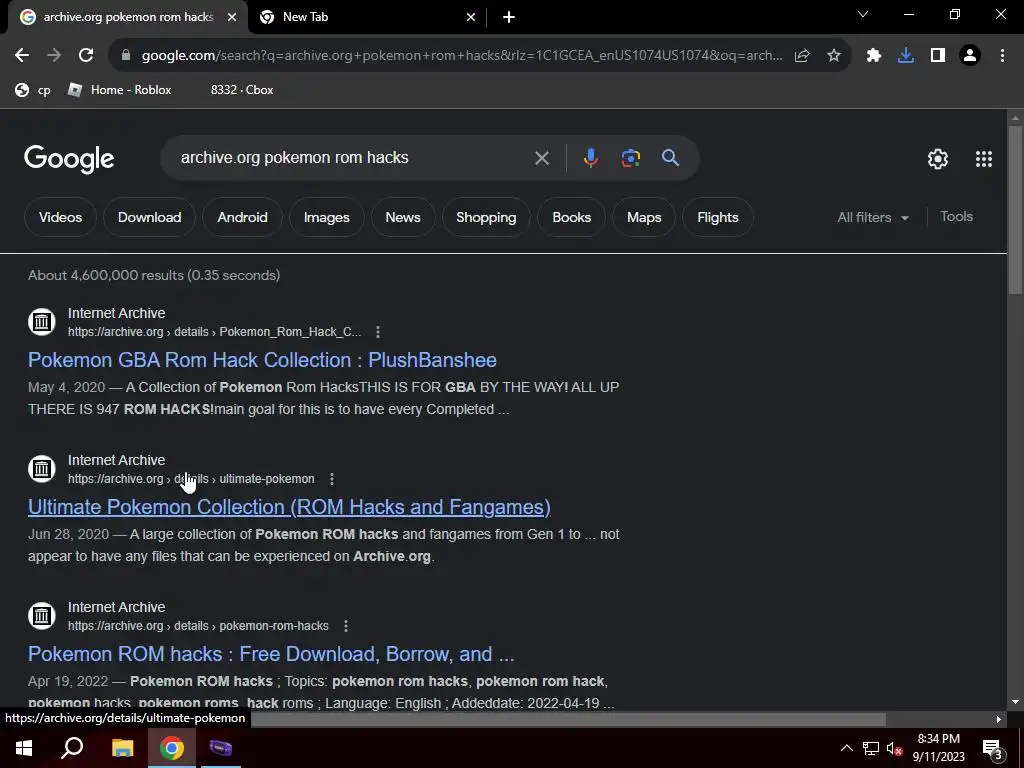Open the Home - Roblox bookmark
The width and height of the screenshot is (1024, 768).
coord(120,90)
